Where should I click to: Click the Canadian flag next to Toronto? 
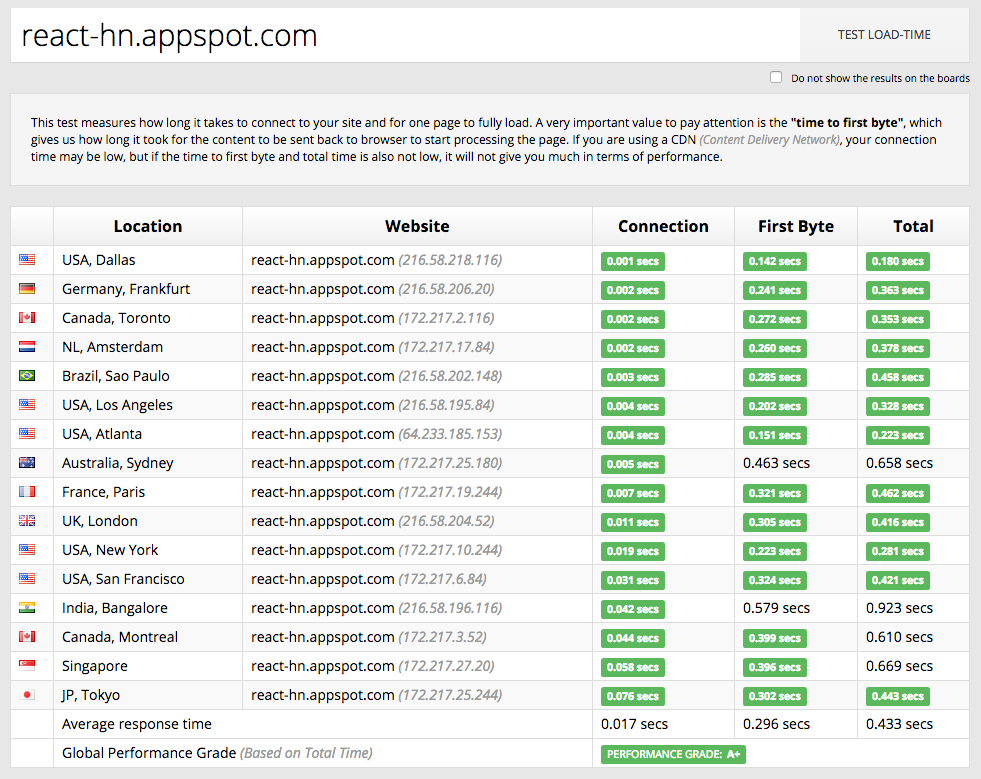click(27, 318)
